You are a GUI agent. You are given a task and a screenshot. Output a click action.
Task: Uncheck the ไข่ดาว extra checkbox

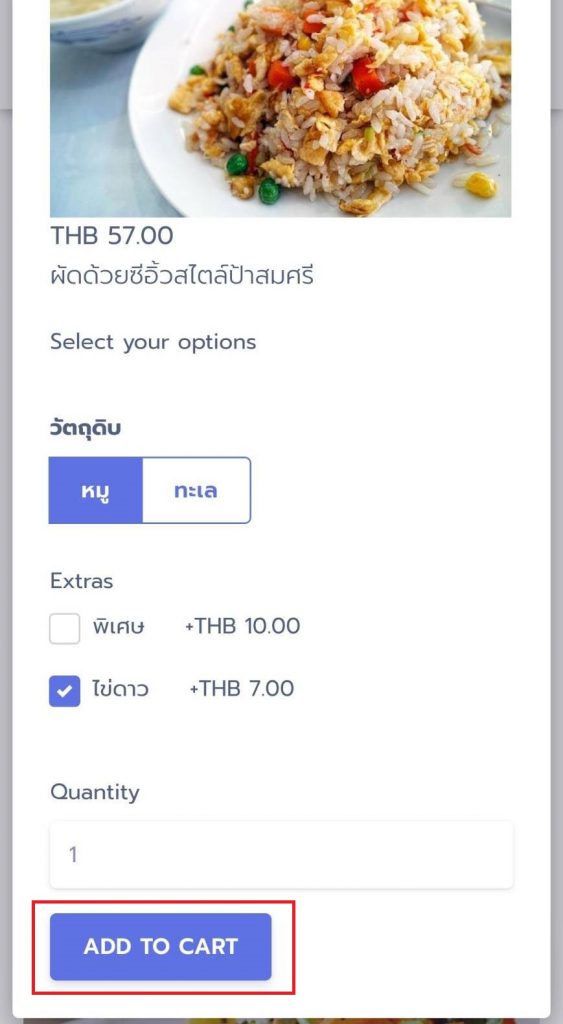point(65,691)
